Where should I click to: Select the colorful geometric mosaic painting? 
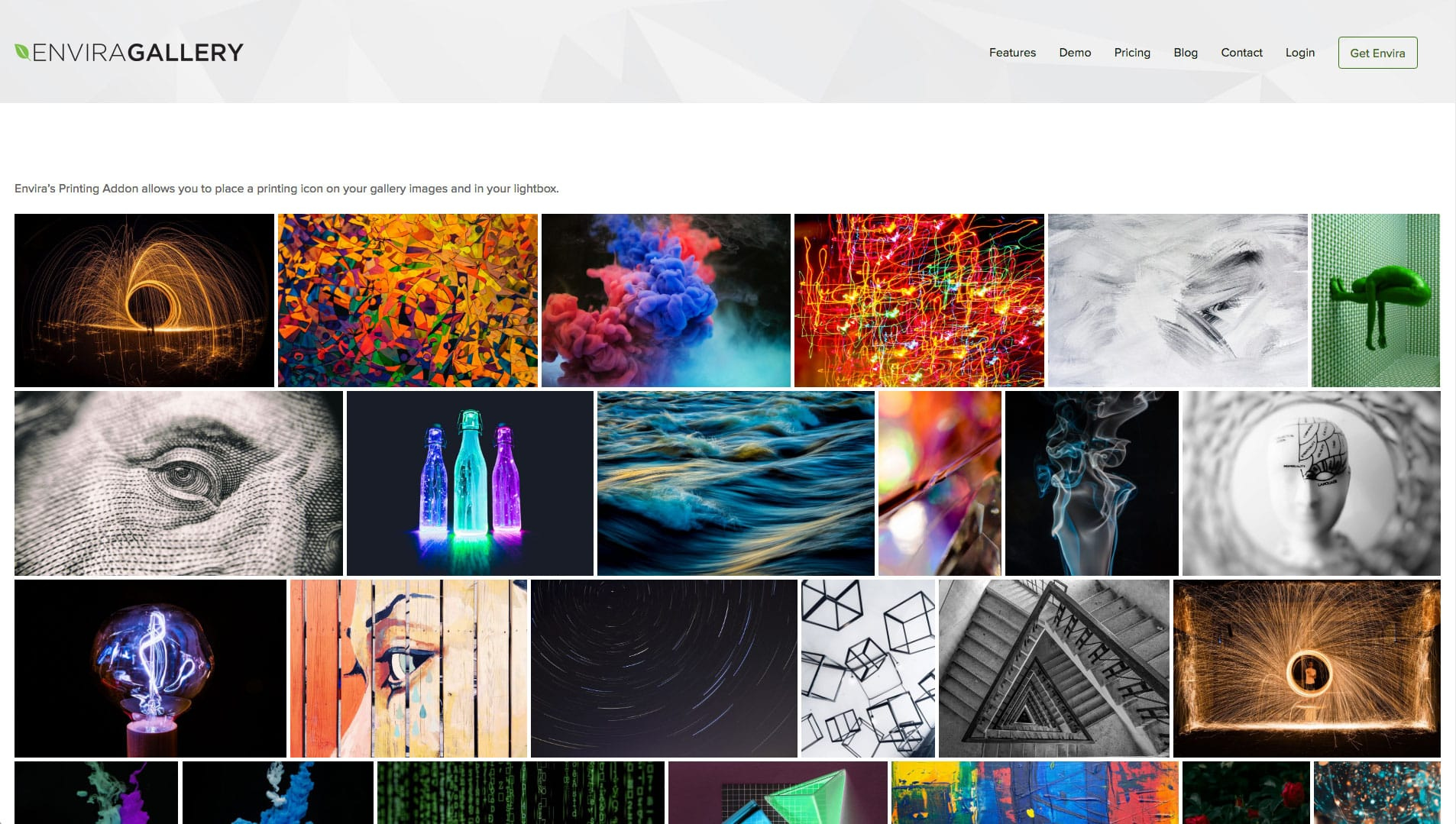tap(407, 300)
